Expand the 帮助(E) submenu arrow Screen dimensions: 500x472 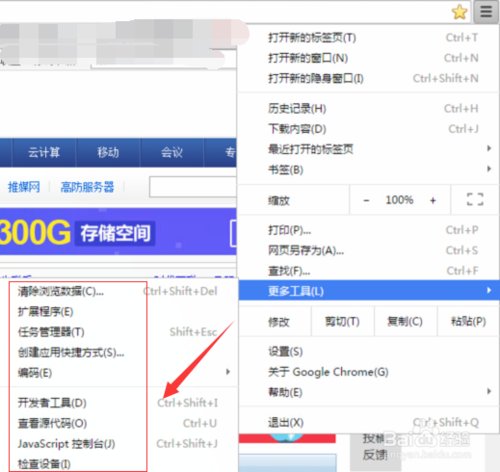[x=489, y=391]
